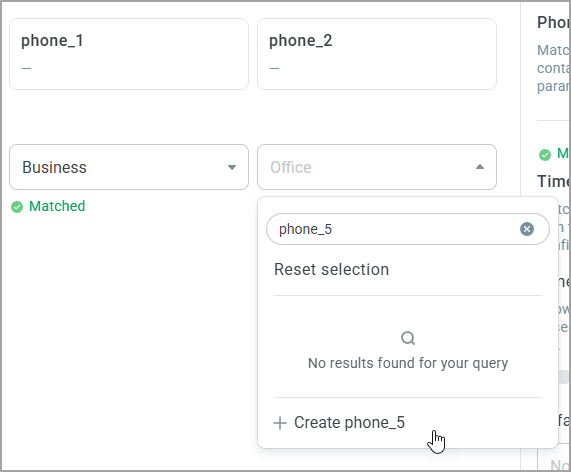Viewport: 571px width, 472px height.
Task: Click the 'No results found for your query' text
Action: 408,363
